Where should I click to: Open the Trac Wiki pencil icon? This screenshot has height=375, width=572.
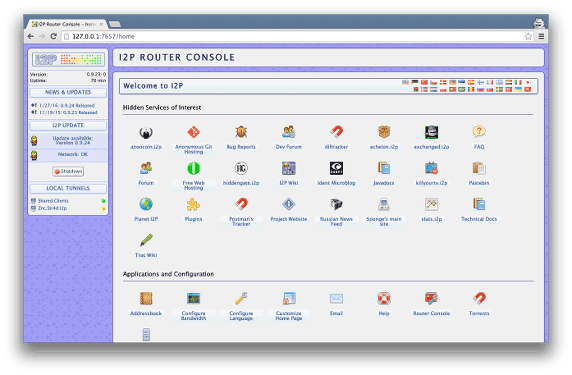[x=146, y=240]
